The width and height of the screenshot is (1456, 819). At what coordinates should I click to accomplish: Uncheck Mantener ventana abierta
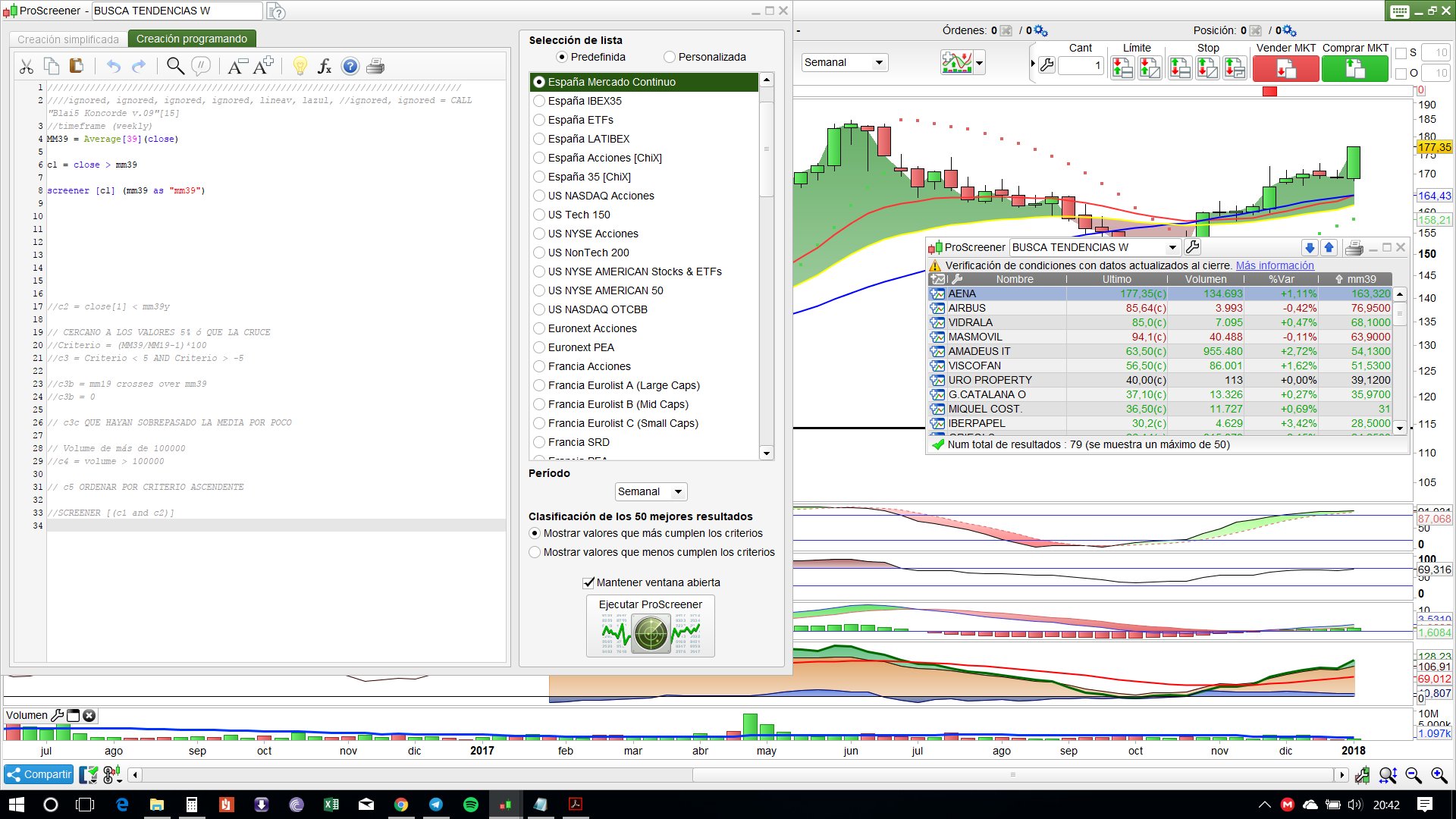(x=588, y=582)
